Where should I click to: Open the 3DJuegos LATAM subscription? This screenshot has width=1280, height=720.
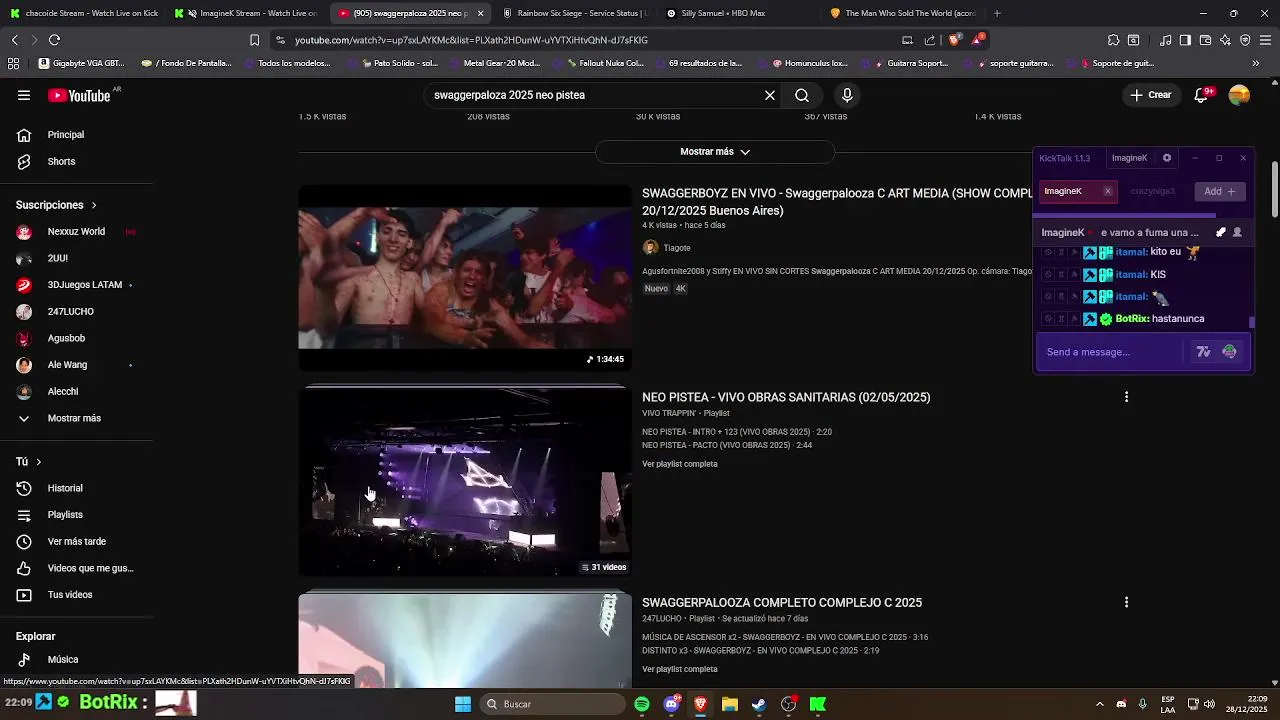(x=85, y=285)
